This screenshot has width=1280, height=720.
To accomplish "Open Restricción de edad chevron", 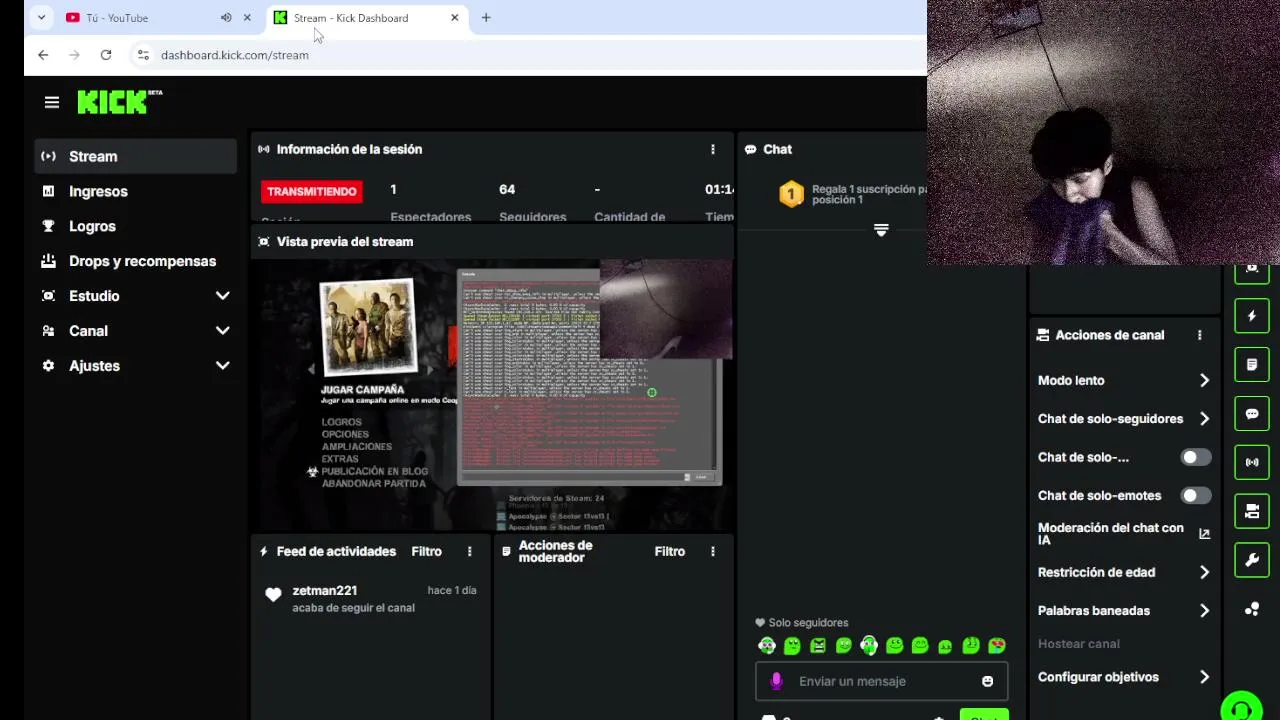I will click(1204, 572).
